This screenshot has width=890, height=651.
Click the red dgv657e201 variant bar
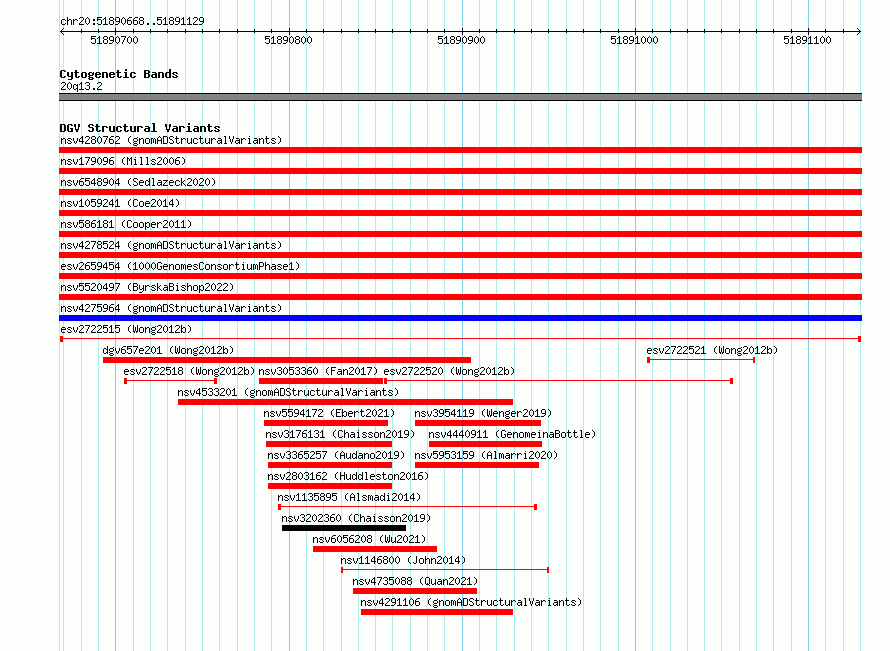(287, 360)
